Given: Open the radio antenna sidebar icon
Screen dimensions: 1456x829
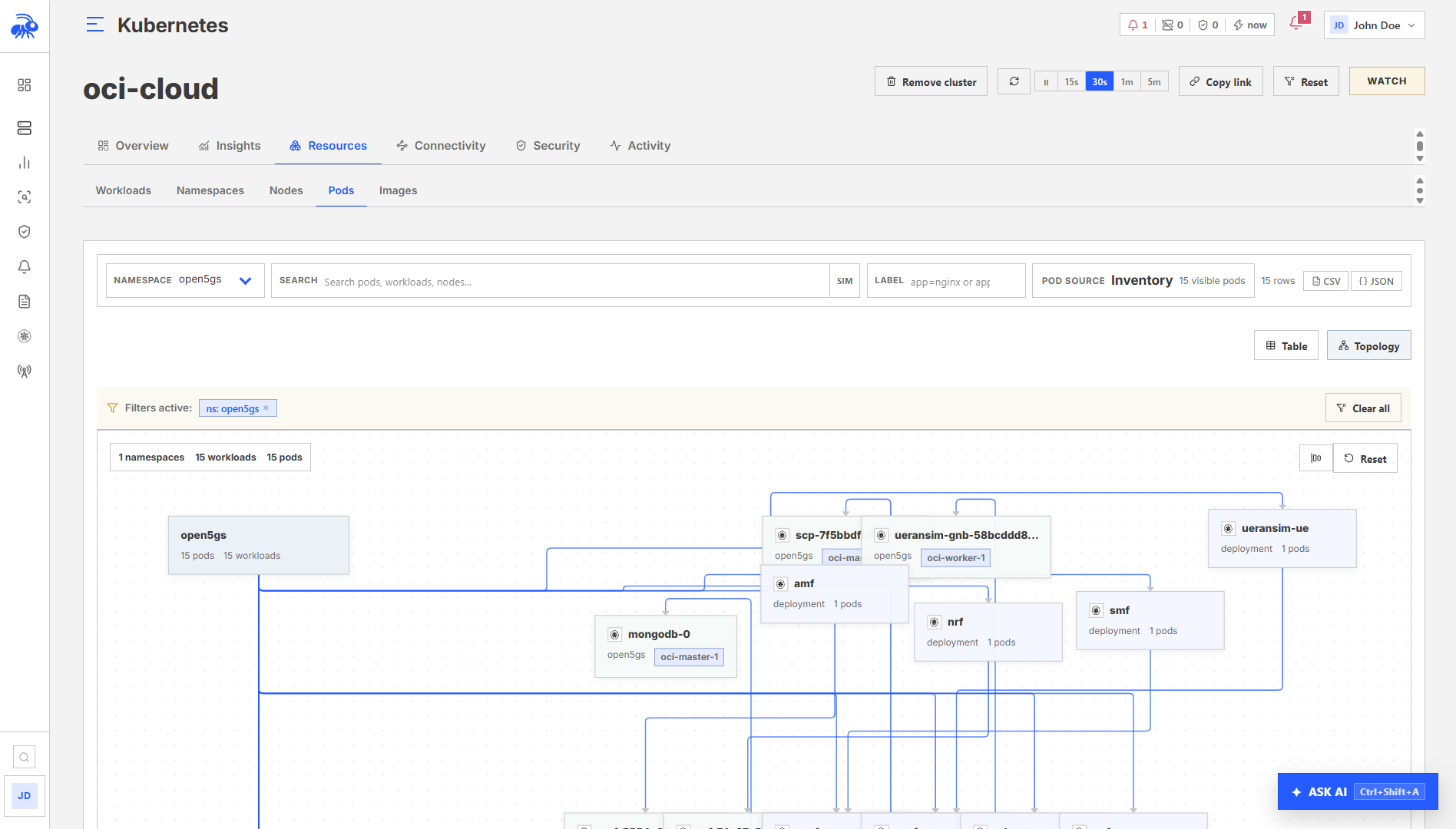Looking at the screenshot, I should (25, 371).
